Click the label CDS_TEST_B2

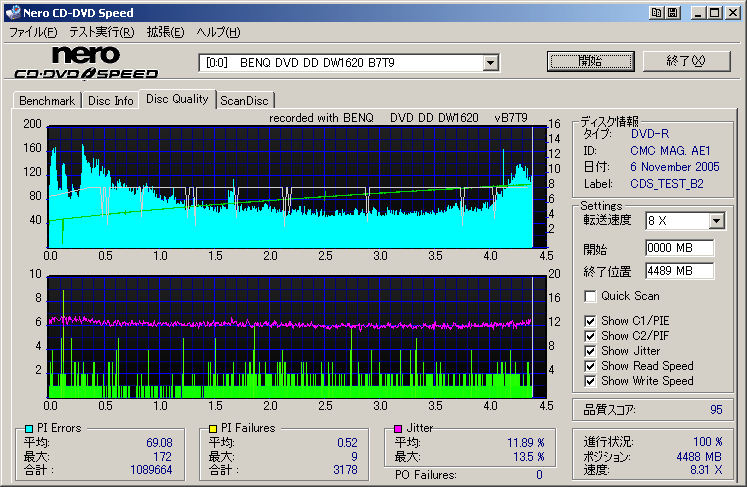click(667, 184)
